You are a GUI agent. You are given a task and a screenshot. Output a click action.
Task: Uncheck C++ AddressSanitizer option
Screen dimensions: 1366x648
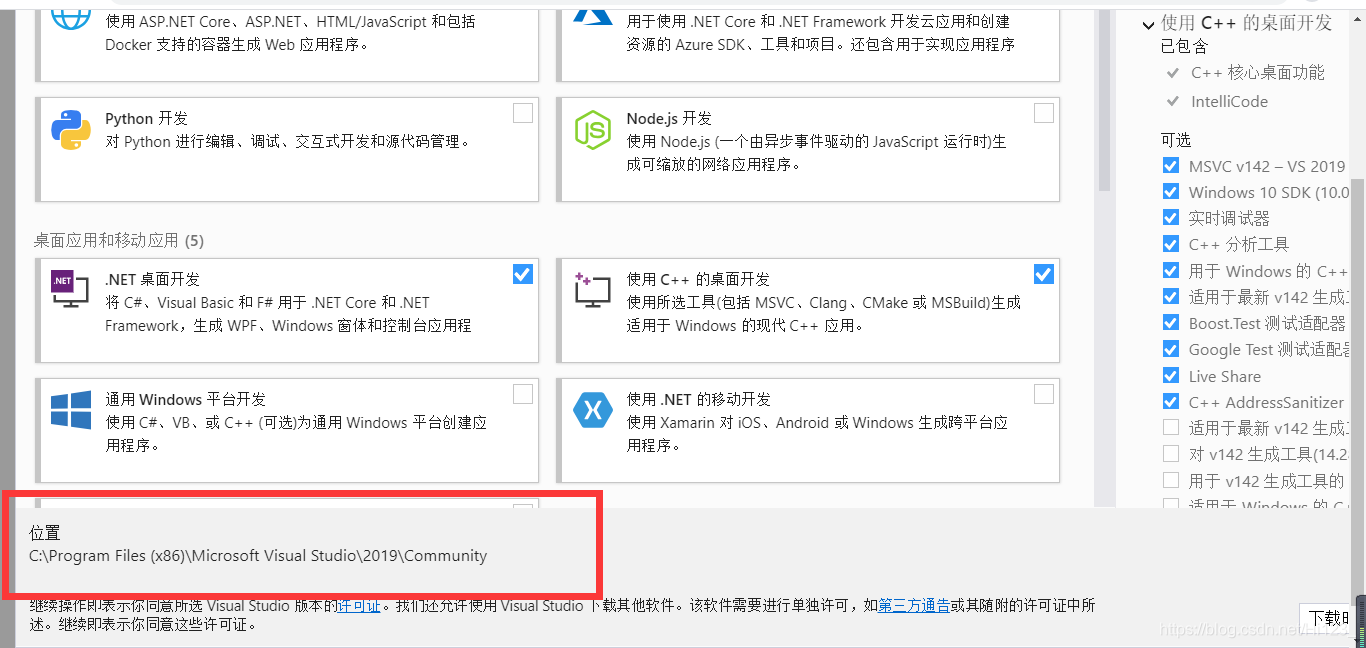(x=1171, y=402)
